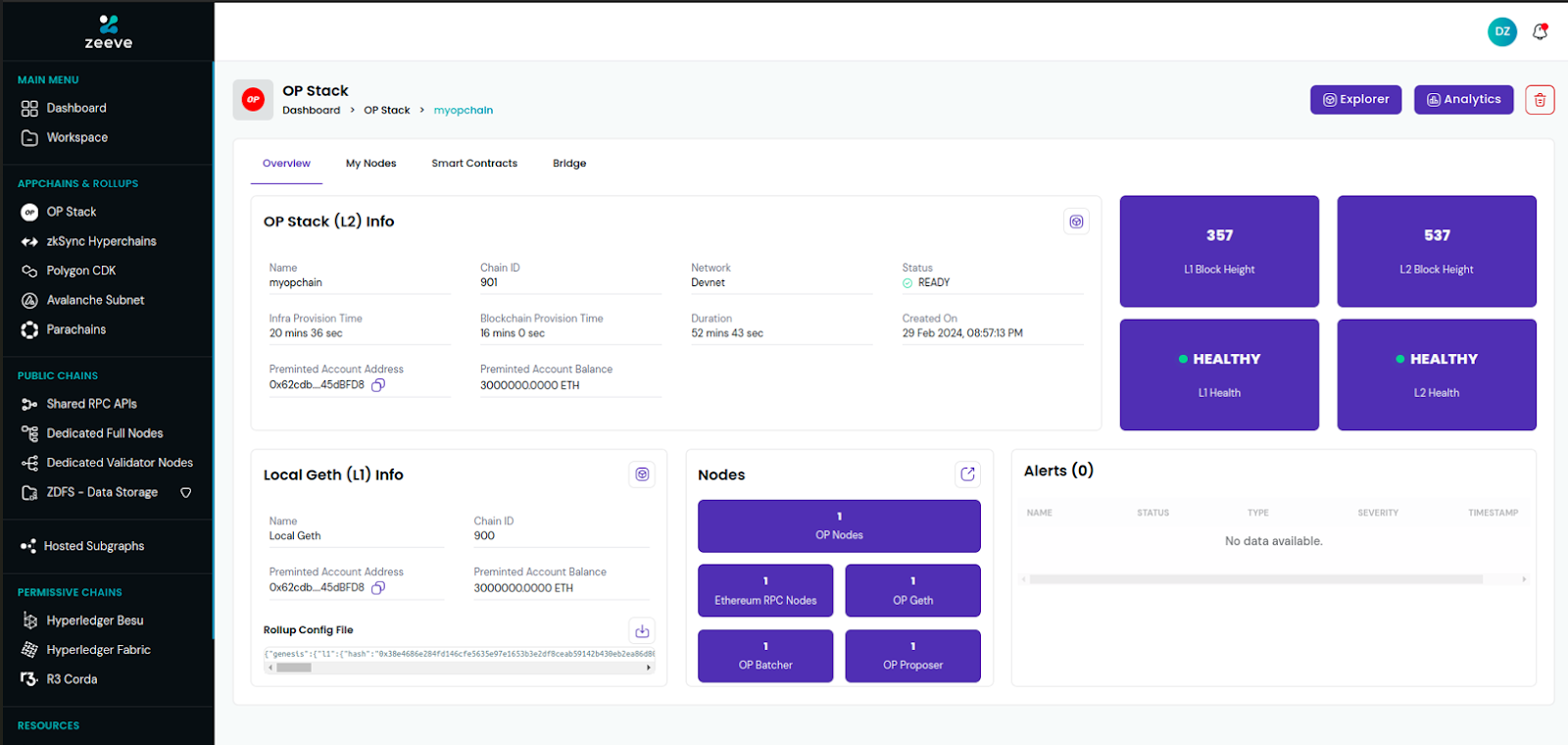The height and width of the screenshot is (745, 1568).
Task: Copy the Local Geth preminted account address
Action: [378, 588]
